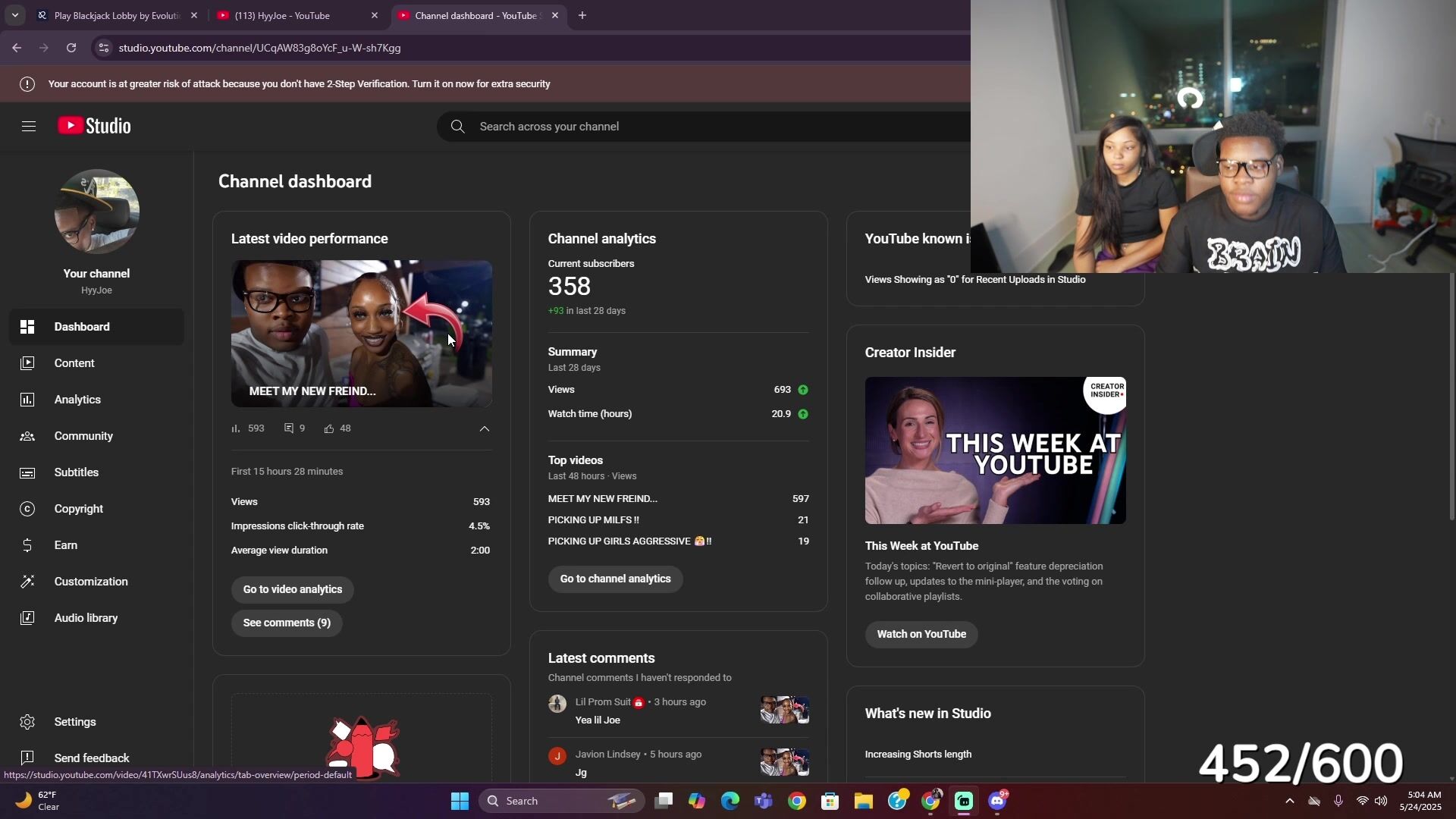Open PICKING UP MILFS !! top video
The width and height of the screenshot is (1456, 819).
pos(594,520)
